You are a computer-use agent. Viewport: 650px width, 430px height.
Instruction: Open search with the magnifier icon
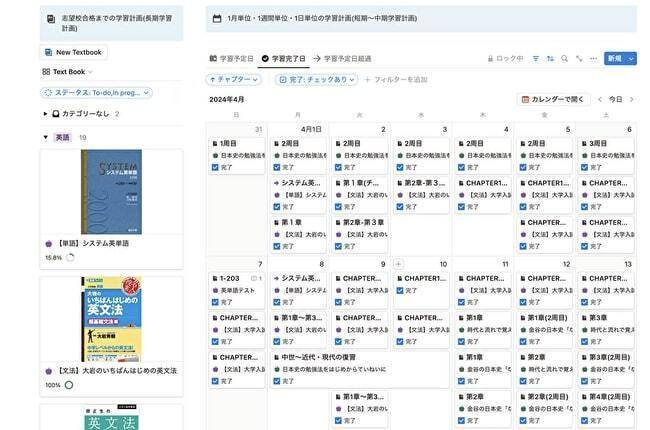point(564,58)
